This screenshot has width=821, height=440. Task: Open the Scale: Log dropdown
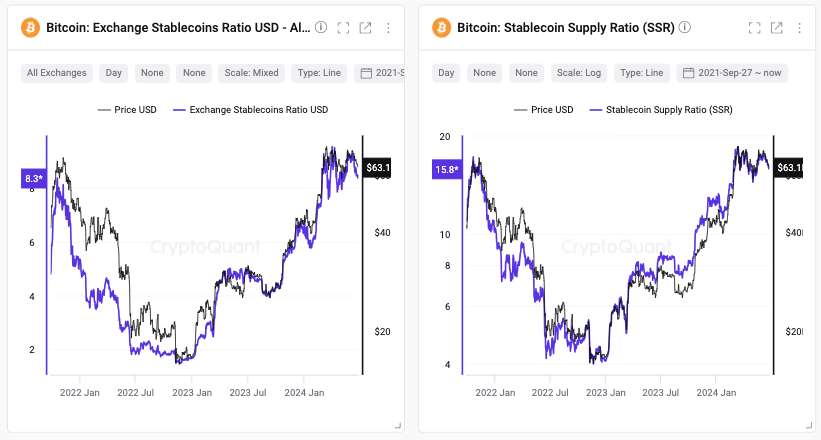[578, 73]
